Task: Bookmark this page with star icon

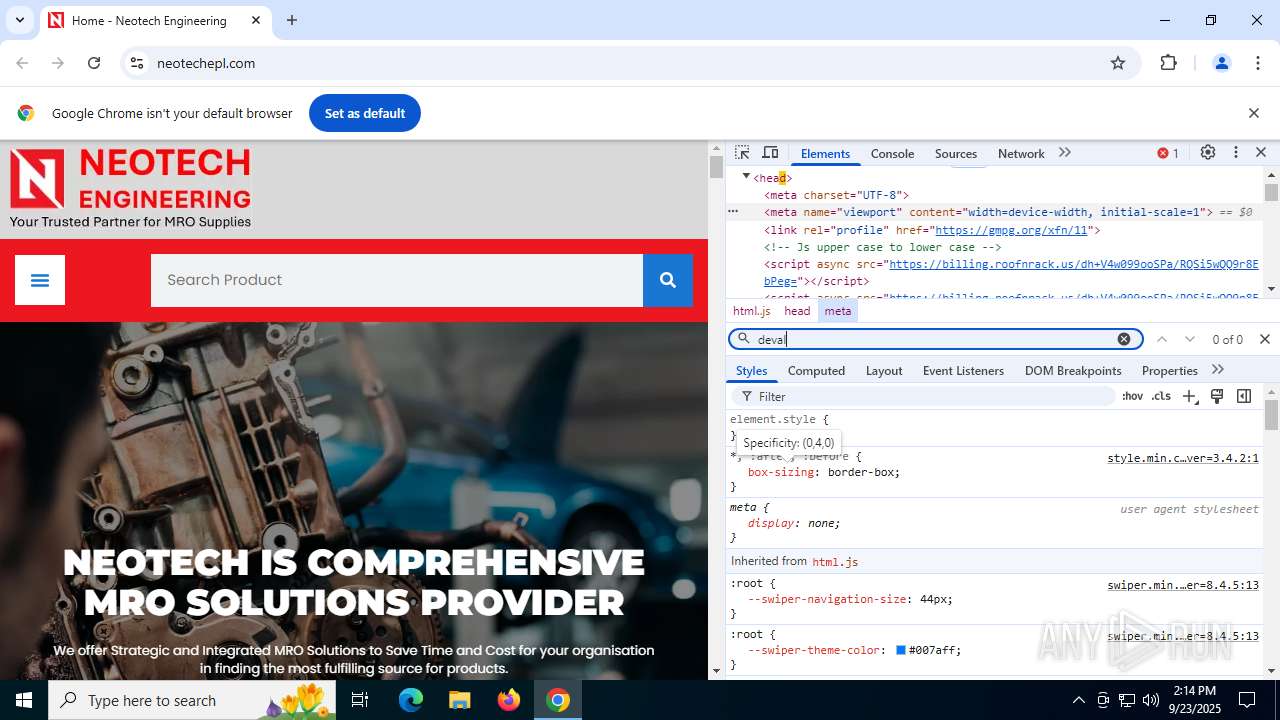Action: point(1118,63)
